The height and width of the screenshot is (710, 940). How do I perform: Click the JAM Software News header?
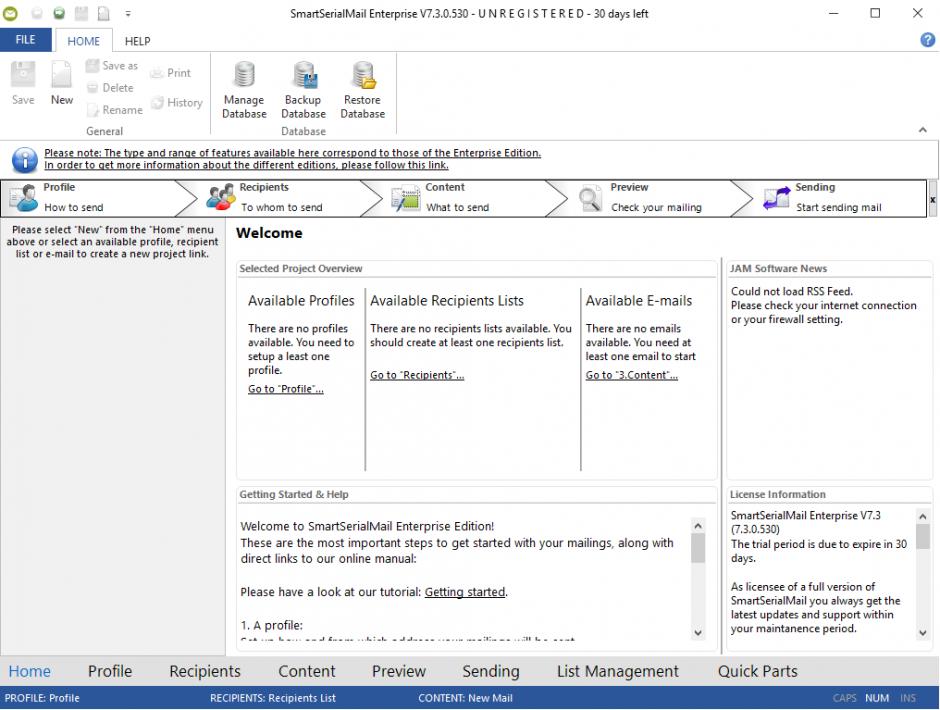pos(778,269)
